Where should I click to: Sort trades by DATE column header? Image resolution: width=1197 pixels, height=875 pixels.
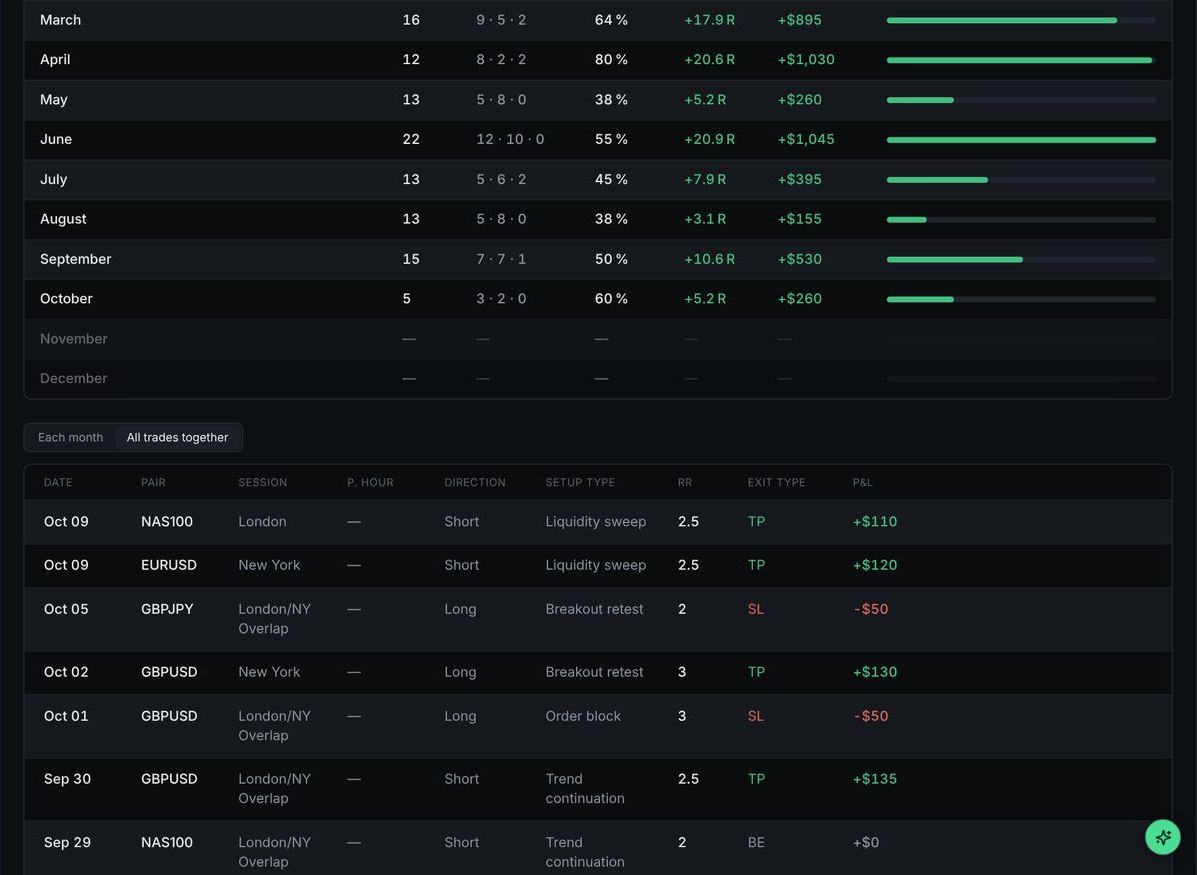(58, 483)
